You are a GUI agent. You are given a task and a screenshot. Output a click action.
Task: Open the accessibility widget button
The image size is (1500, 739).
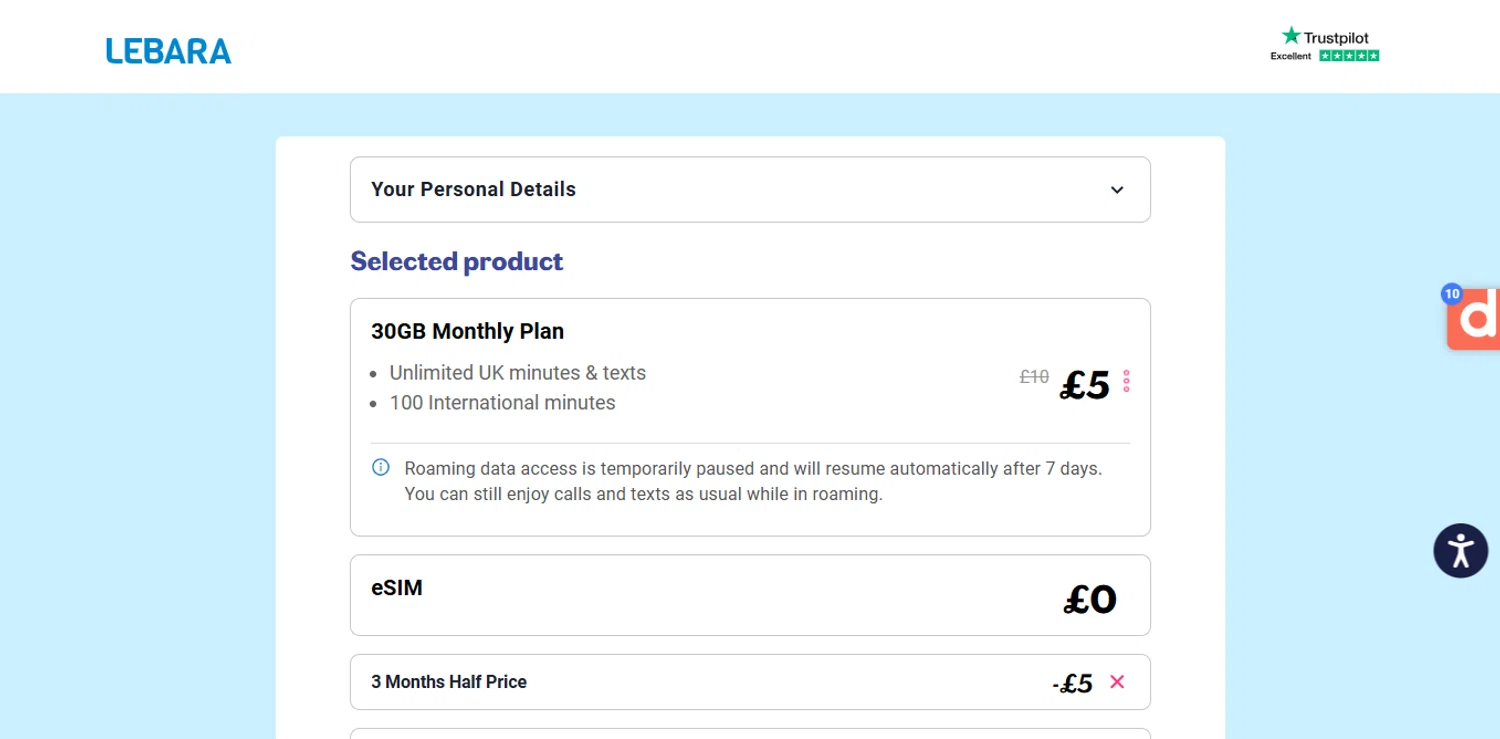tap(1460, 550)
